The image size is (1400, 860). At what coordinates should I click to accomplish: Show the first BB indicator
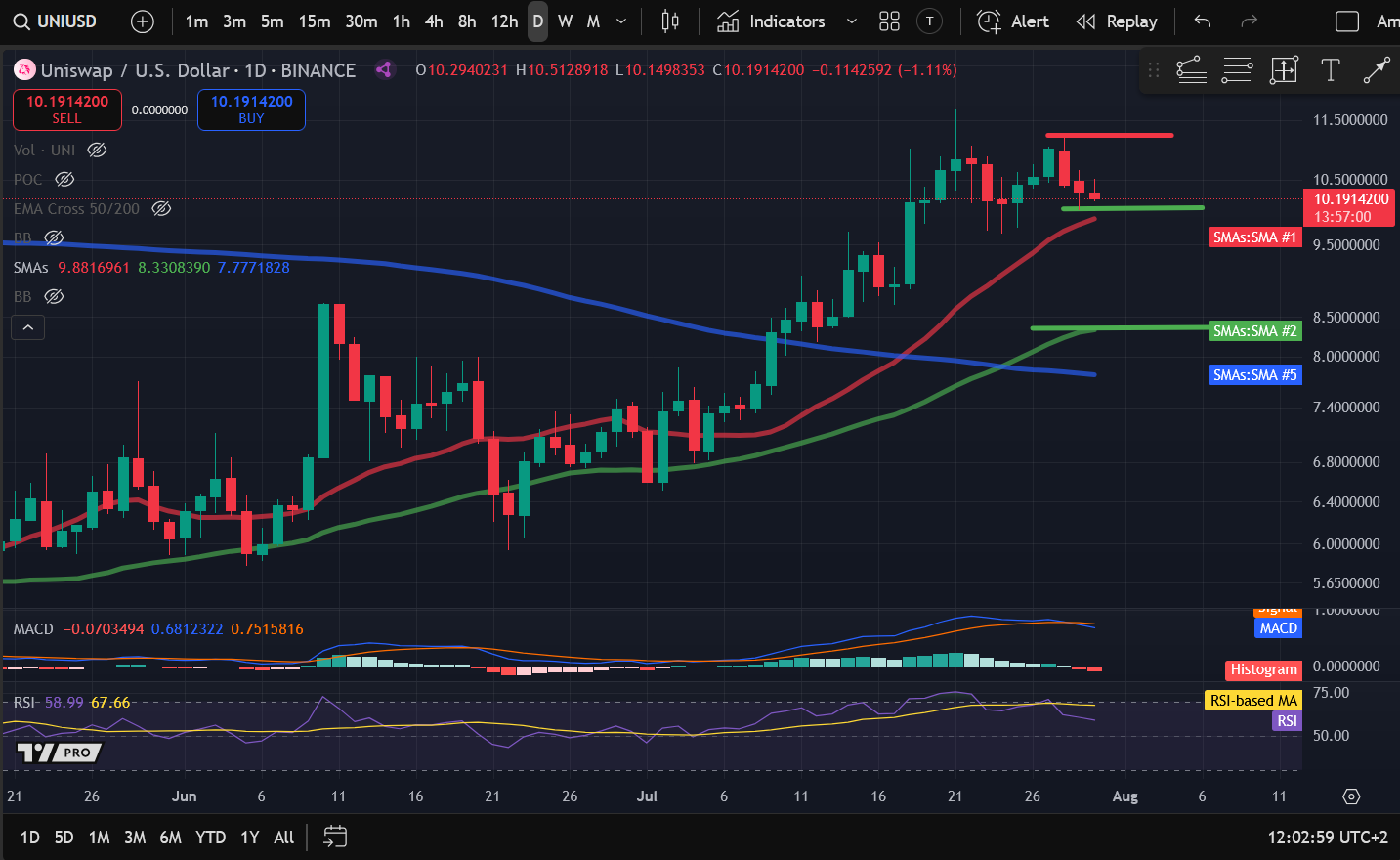tap(54, 237)
